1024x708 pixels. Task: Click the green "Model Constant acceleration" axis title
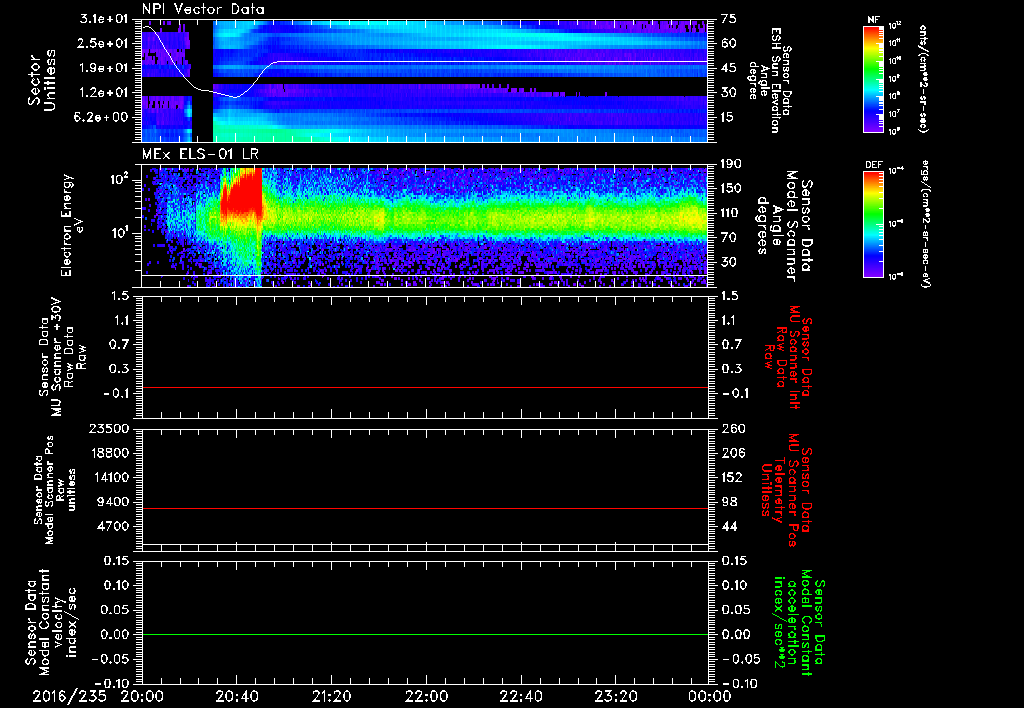pyautogui.click(x=798, y=624)
